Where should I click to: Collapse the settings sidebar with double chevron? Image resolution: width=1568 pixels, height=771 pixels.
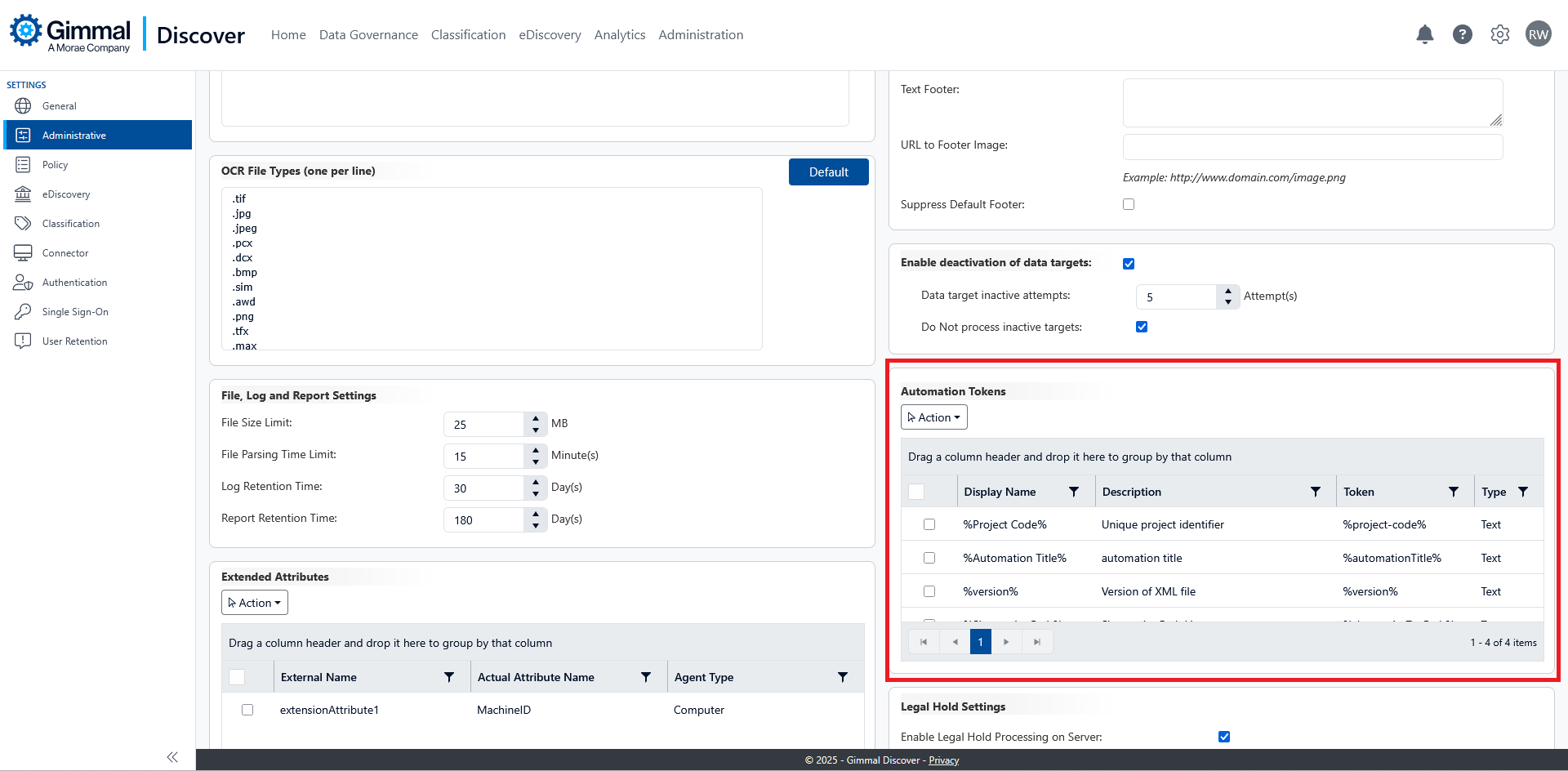tap(172, 757)
